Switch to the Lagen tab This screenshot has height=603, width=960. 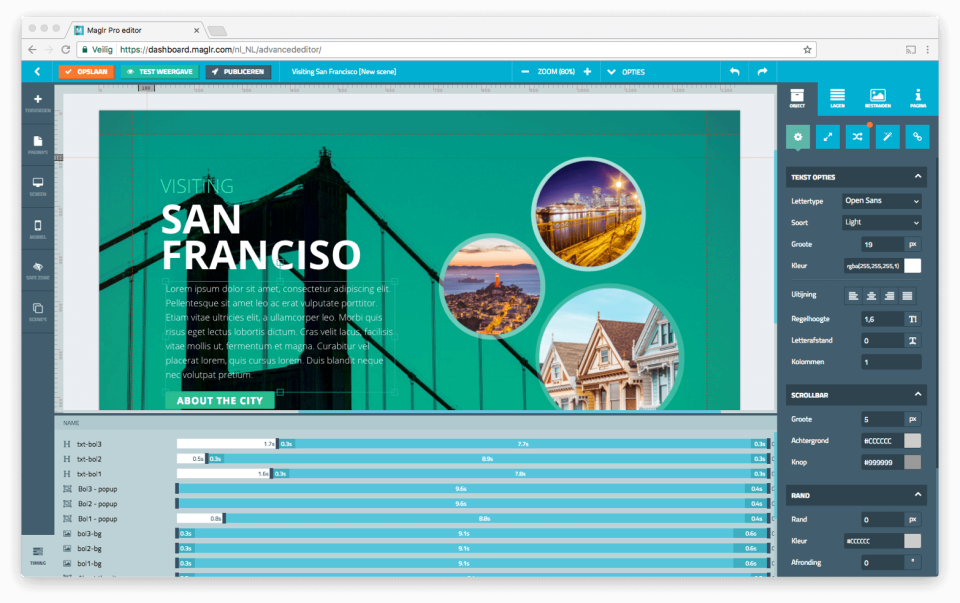click(x=837, y=97)
